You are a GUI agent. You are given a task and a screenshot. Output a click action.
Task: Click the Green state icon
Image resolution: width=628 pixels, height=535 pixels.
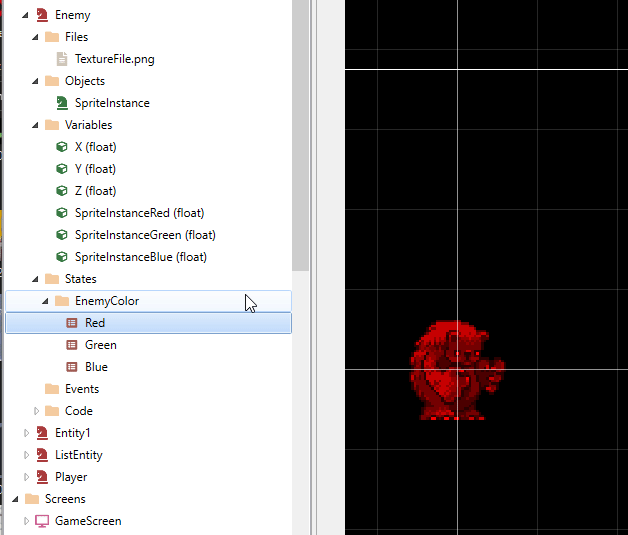[x=72, y=345]
